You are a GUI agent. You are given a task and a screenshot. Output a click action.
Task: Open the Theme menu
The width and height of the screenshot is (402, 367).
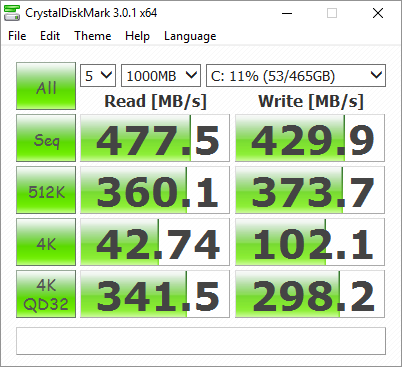click(93, 36)
